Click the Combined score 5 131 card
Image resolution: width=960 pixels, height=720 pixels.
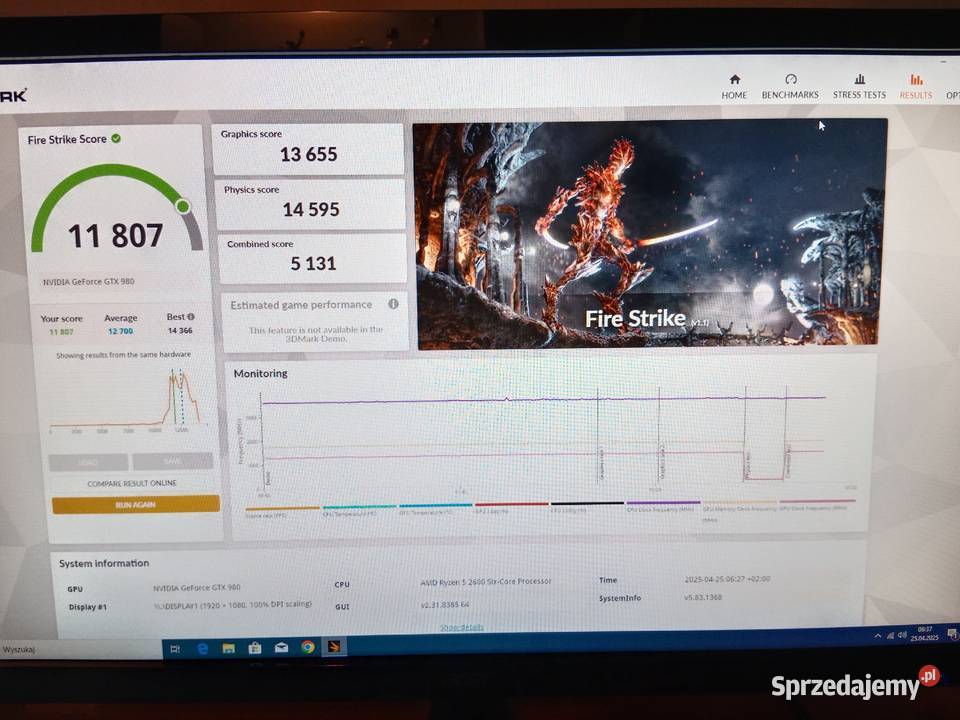click(x=312, y=258)
